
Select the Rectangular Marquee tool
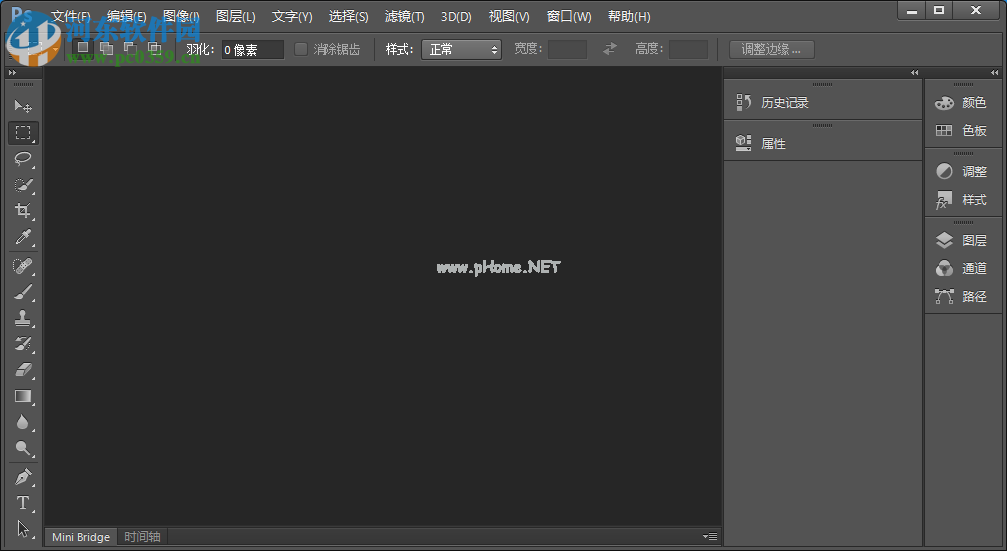23,133
